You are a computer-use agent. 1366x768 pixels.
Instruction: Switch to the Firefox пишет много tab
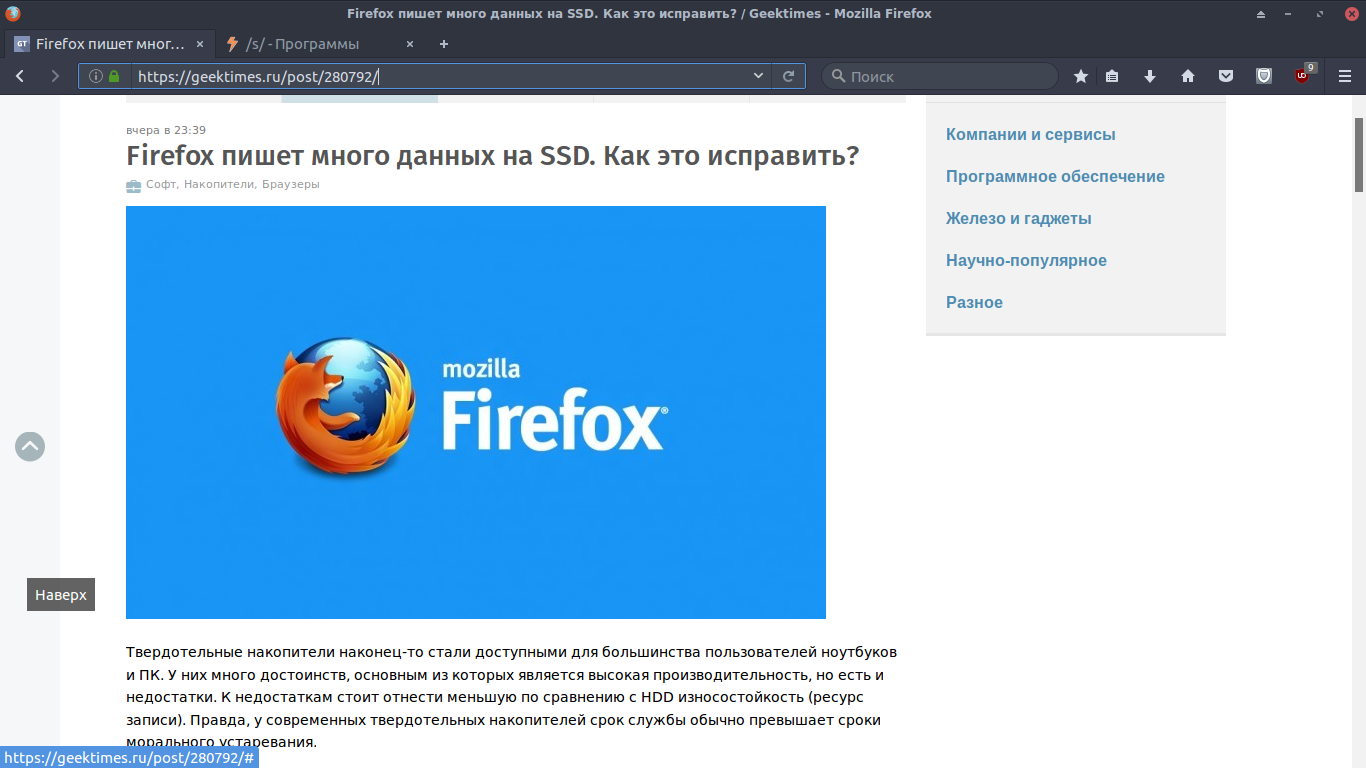click(111, 44)
